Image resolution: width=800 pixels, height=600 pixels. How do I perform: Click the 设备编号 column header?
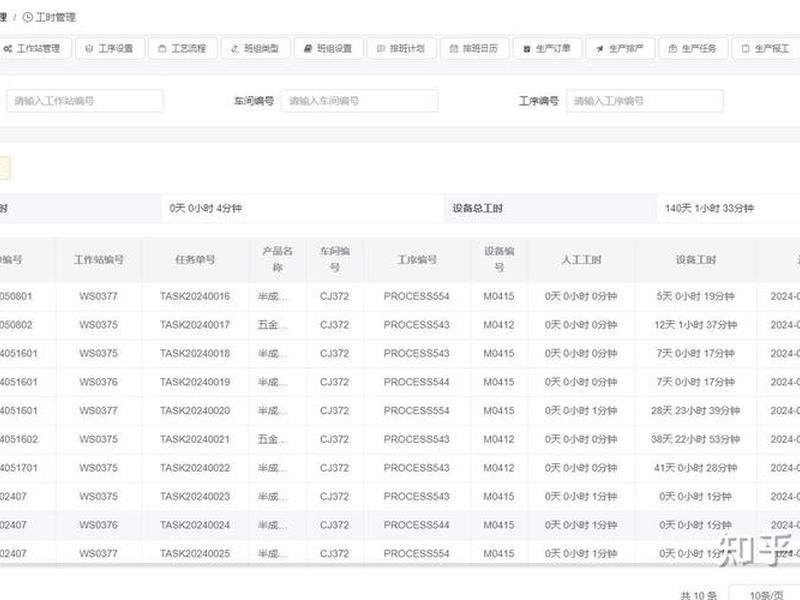tap(499, 259)
